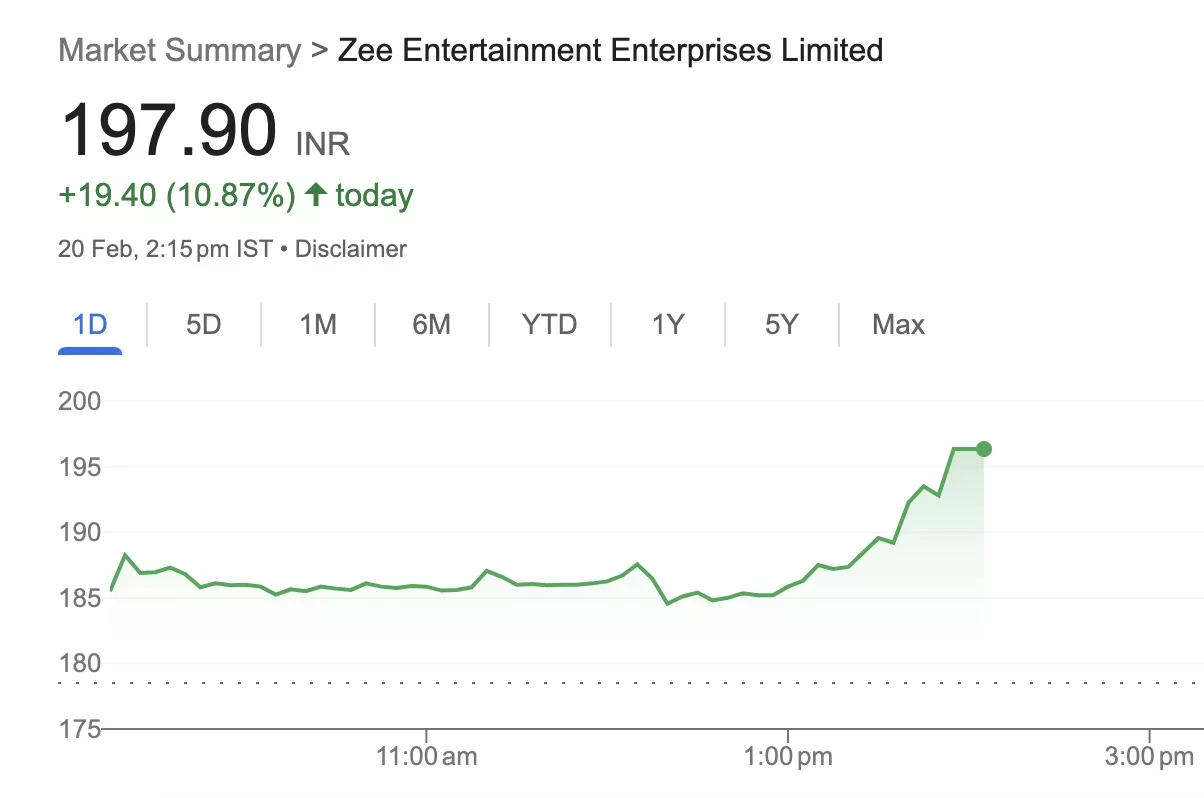Click the 11:00 am axis label

tap(427, 757)
